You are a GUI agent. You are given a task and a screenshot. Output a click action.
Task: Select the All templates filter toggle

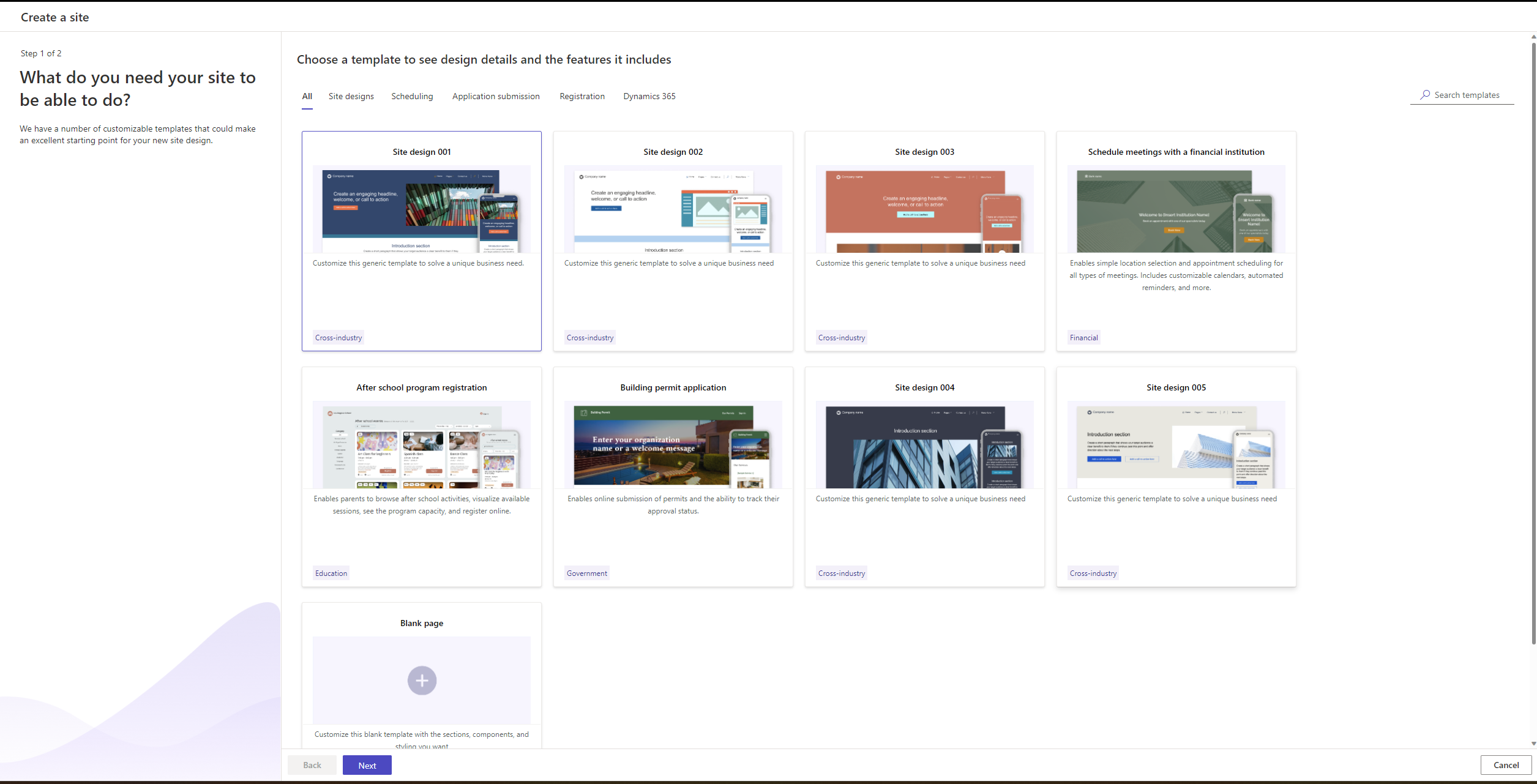tap(306, 96)
